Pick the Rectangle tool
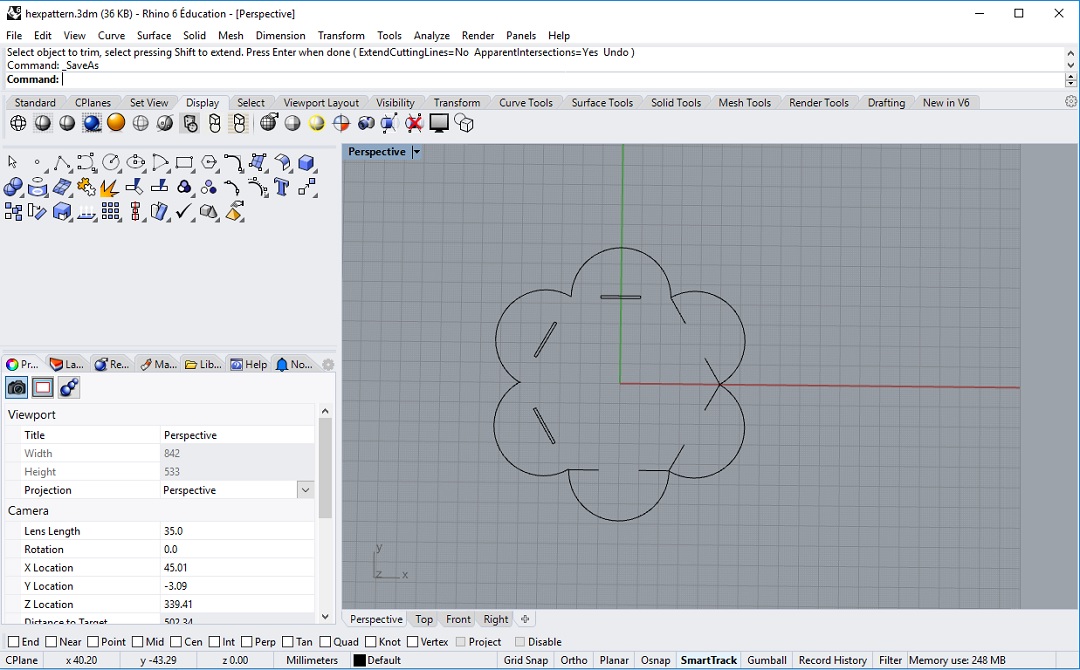The width and height of the screenshot is (1080, 670). (184, 163)
